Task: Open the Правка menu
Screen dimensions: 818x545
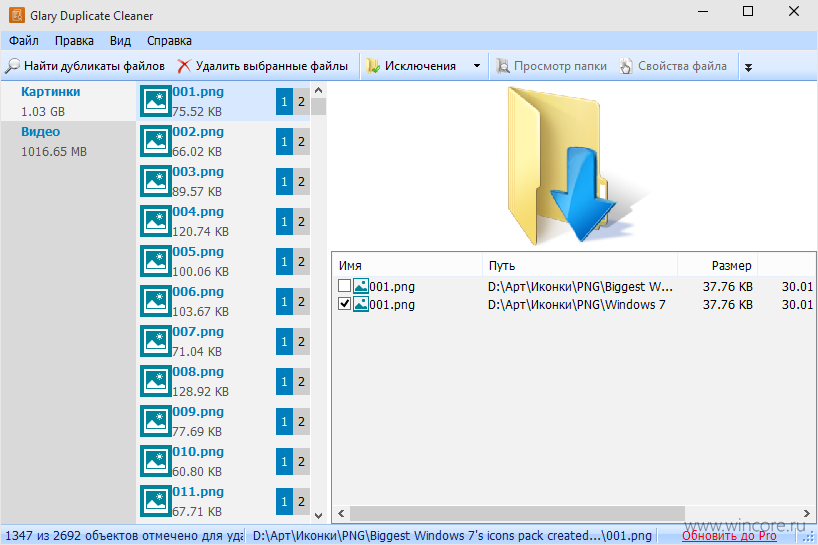Action: coord(74,41)
